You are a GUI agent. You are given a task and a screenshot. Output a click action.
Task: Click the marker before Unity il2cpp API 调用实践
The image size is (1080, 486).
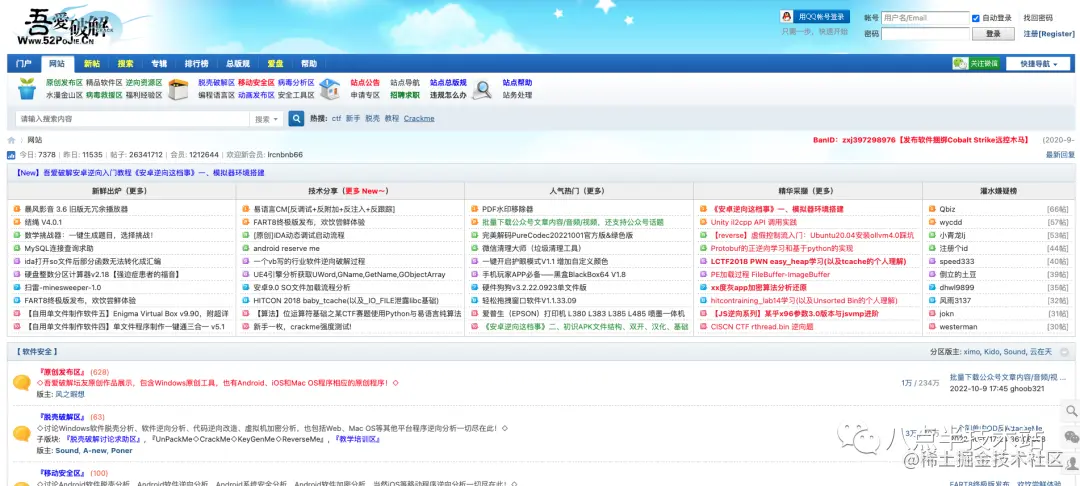pyautogui.click(x=703, y=222)
